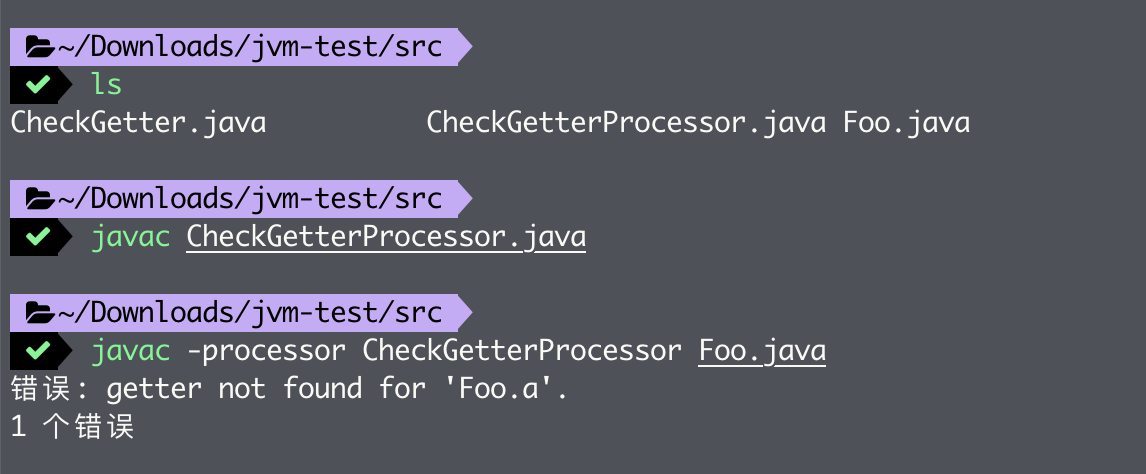Click the green checkmark beside ls
1146x474 pixels.
tap(37, 85)
